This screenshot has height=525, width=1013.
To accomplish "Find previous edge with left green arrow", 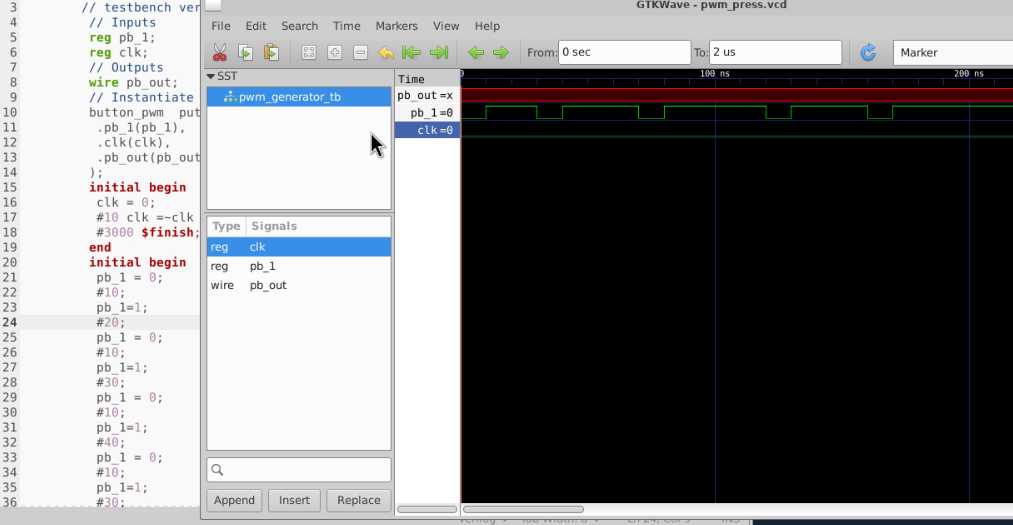I will point(476,53).
